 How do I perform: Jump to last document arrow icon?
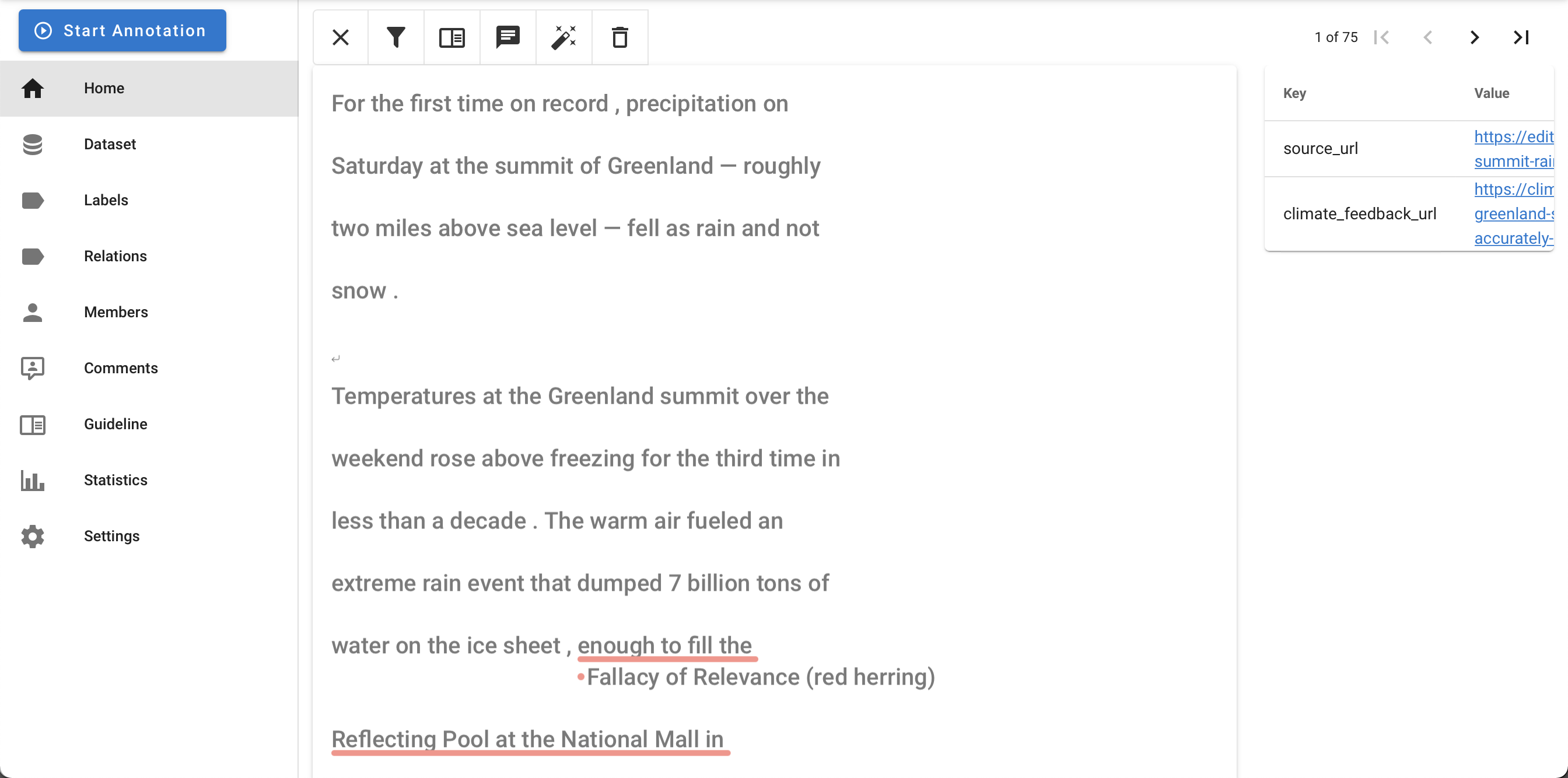tap(1521, 38)
